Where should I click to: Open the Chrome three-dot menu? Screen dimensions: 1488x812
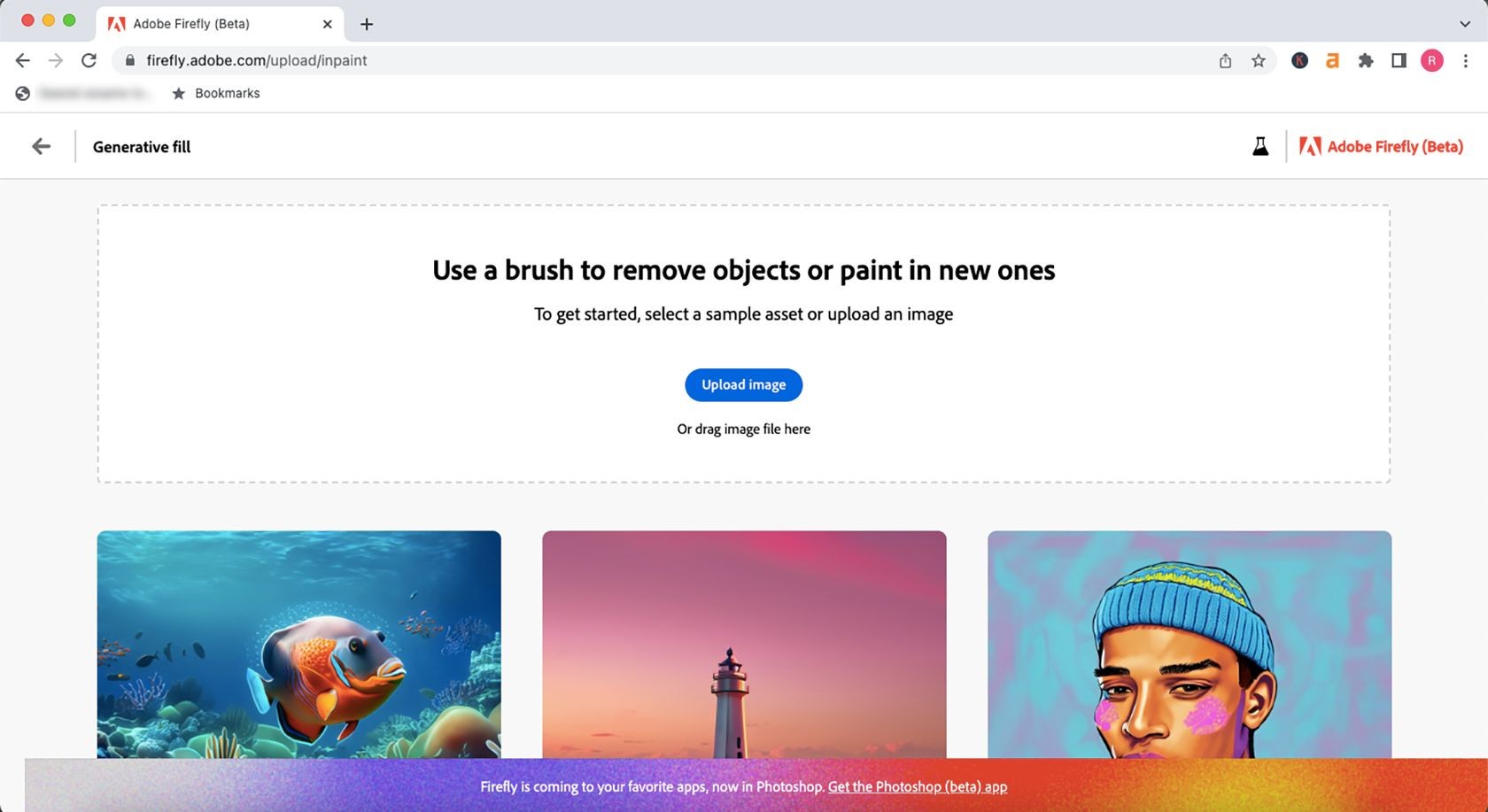tap(1466, 60)
